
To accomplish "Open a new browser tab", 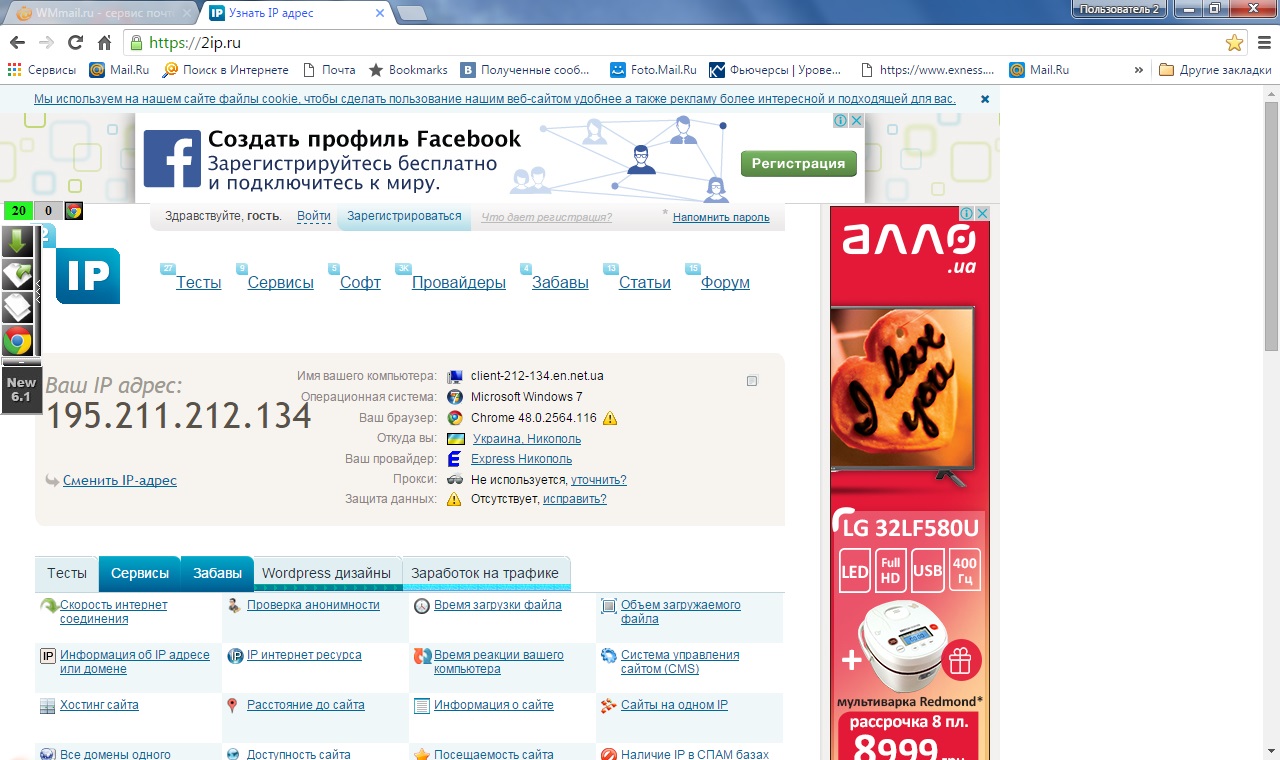I will click(411, 13).
